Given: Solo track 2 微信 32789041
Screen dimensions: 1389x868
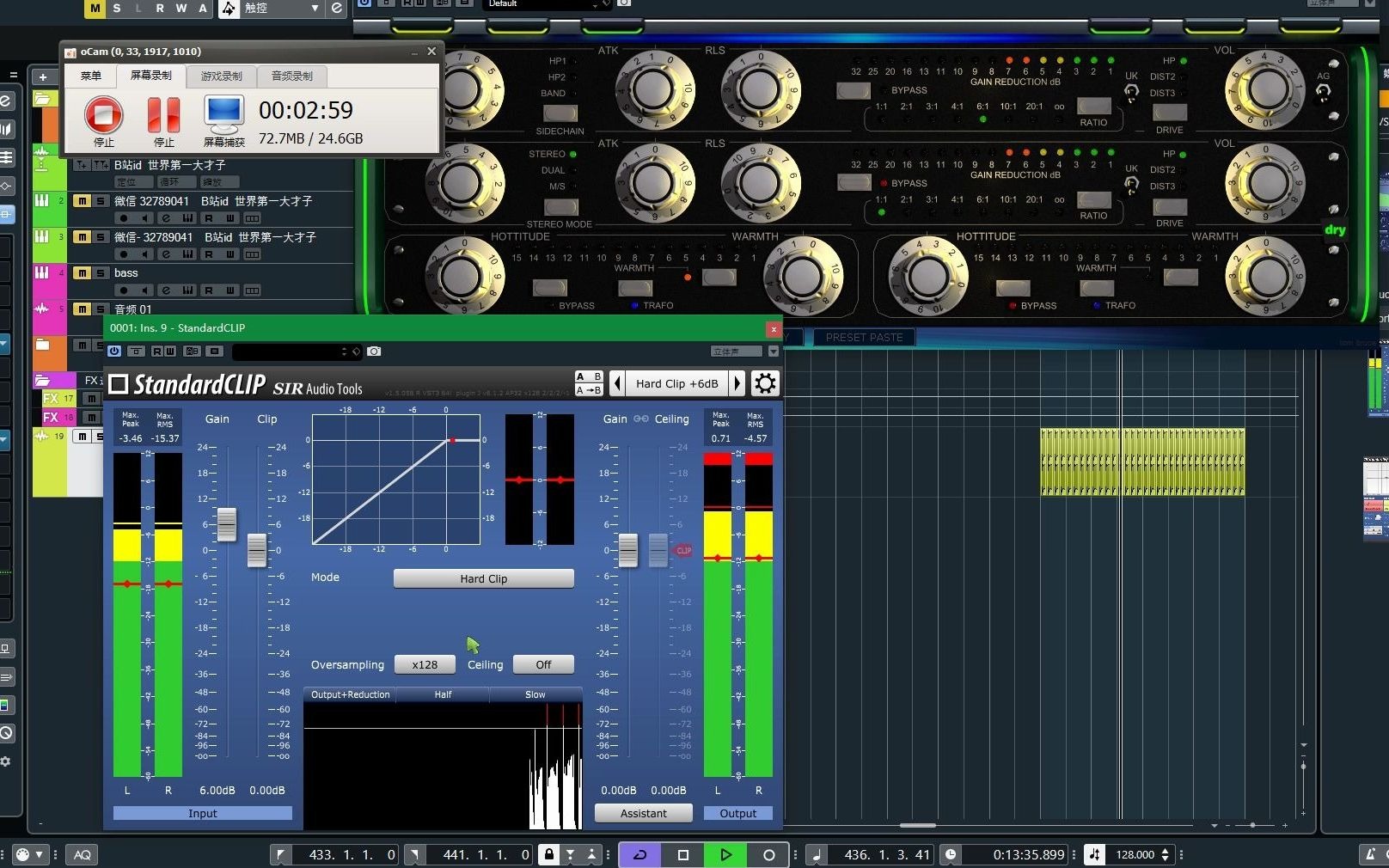Looking at the screenshot, I should click(x=100, y=200).
